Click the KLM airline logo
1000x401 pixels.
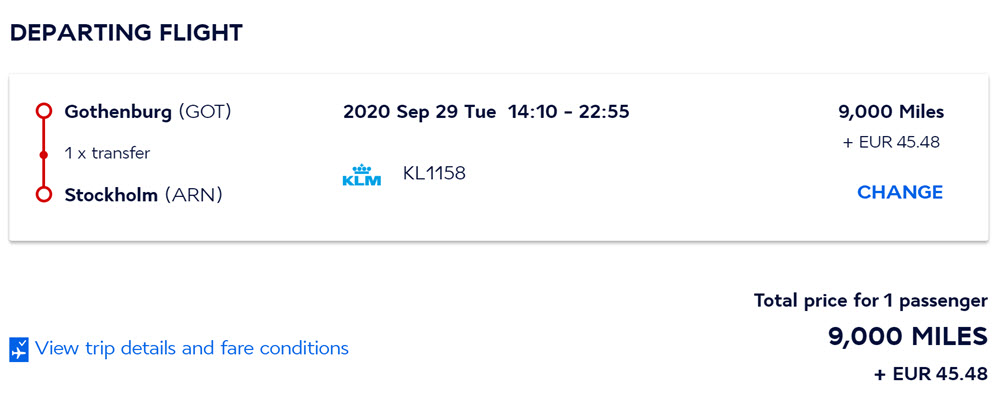362,175
